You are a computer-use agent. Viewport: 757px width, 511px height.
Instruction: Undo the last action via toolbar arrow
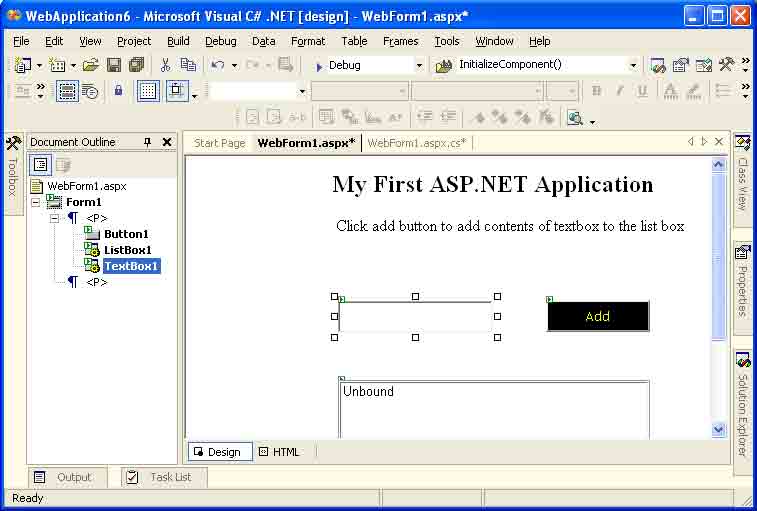(218, 65)
